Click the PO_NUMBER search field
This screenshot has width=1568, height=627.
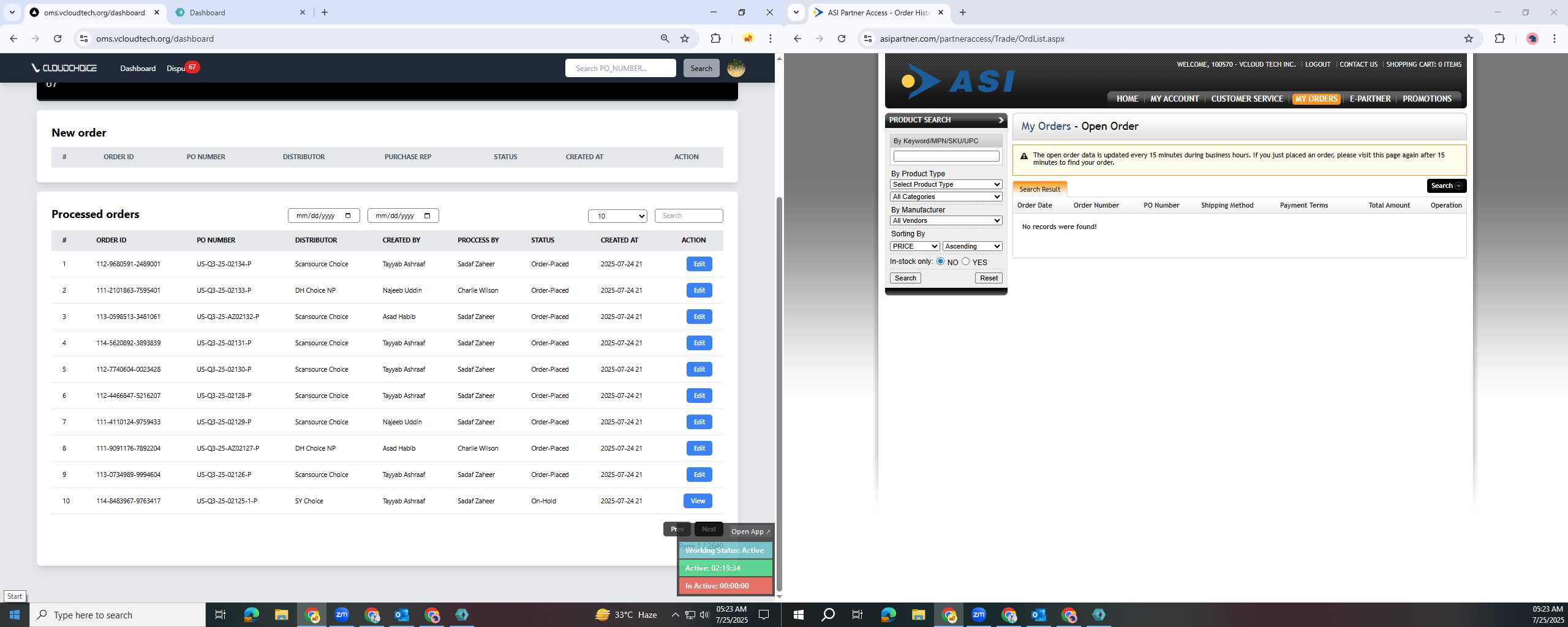coord(620,68)
